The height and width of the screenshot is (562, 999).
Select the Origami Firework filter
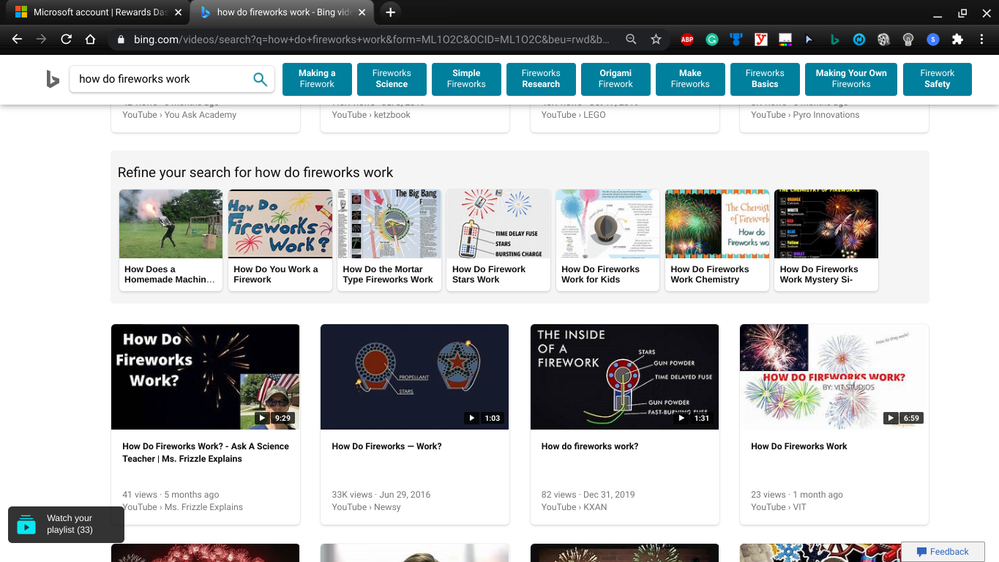[x=615, y=79]
